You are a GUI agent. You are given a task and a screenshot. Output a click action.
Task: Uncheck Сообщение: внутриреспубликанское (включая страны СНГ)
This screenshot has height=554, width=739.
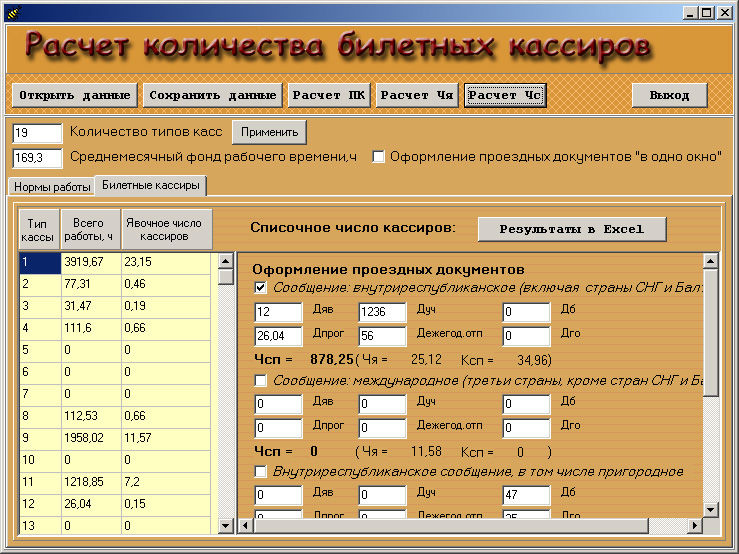tap(260, 288)
